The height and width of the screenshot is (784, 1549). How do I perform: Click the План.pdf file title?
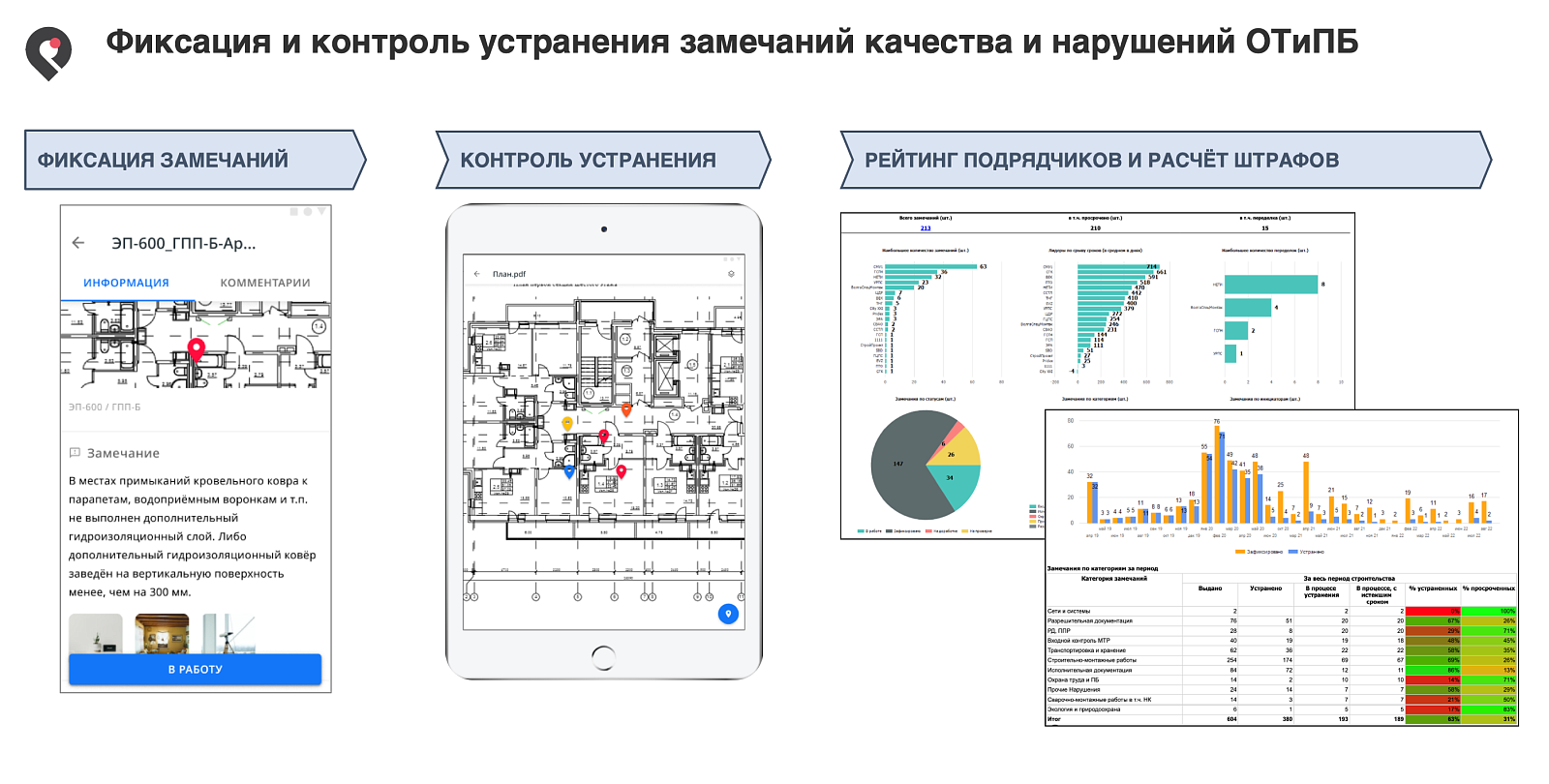pos(509,274)
